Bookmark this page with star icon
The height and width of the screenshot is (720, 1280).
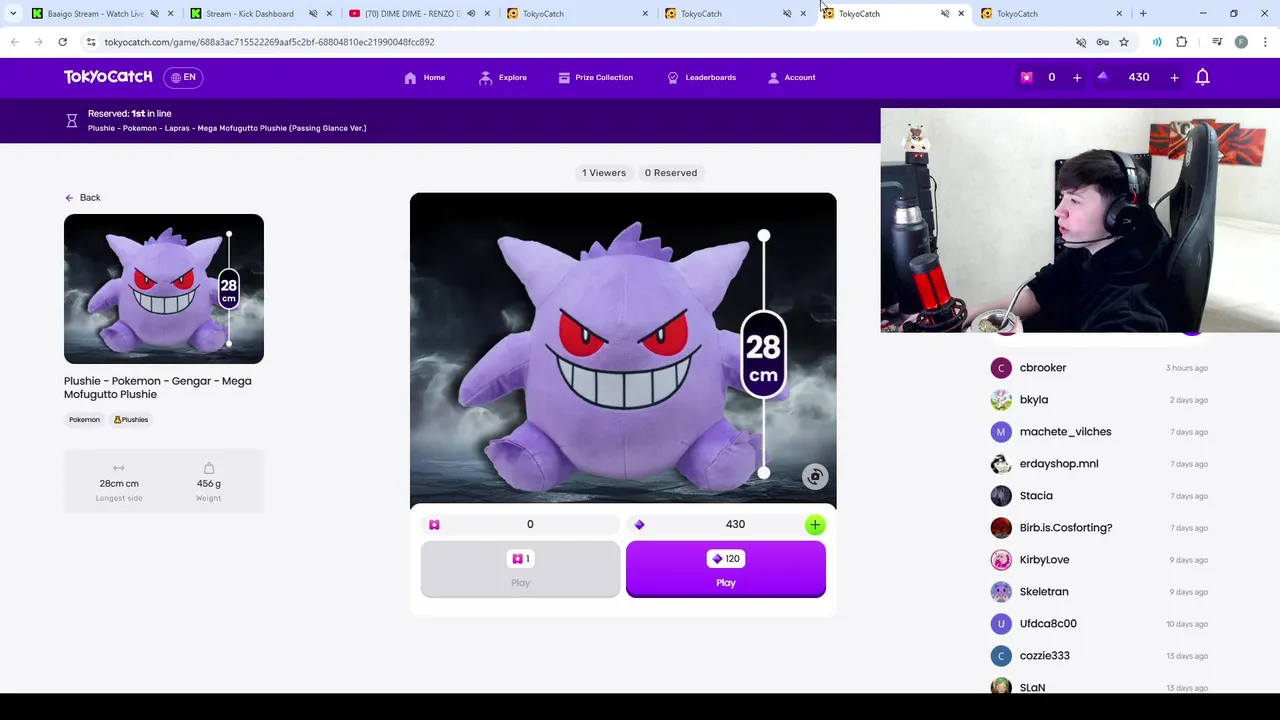(1124, 42)
